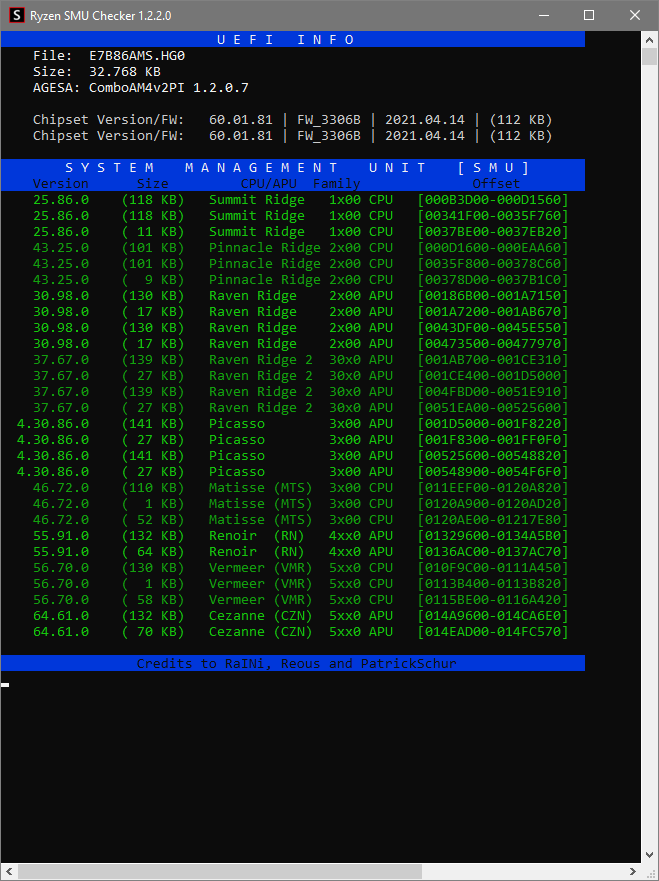The height and width of the screenshot is (881, 659).
Task: Click the first Chipset Version/FW label
Action: click(x=108, y=120)
